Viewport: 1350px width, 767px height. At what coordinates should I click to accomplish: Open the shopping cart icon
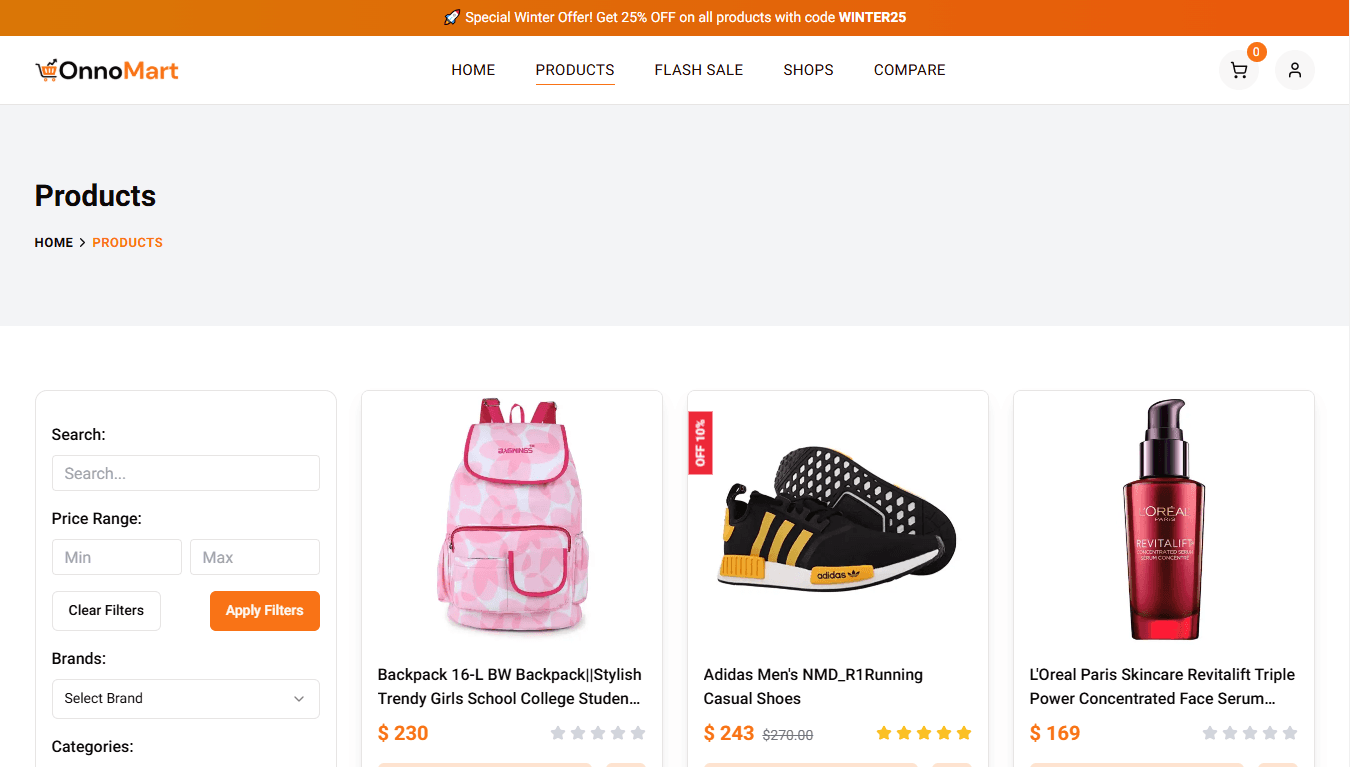point(1238,70)
